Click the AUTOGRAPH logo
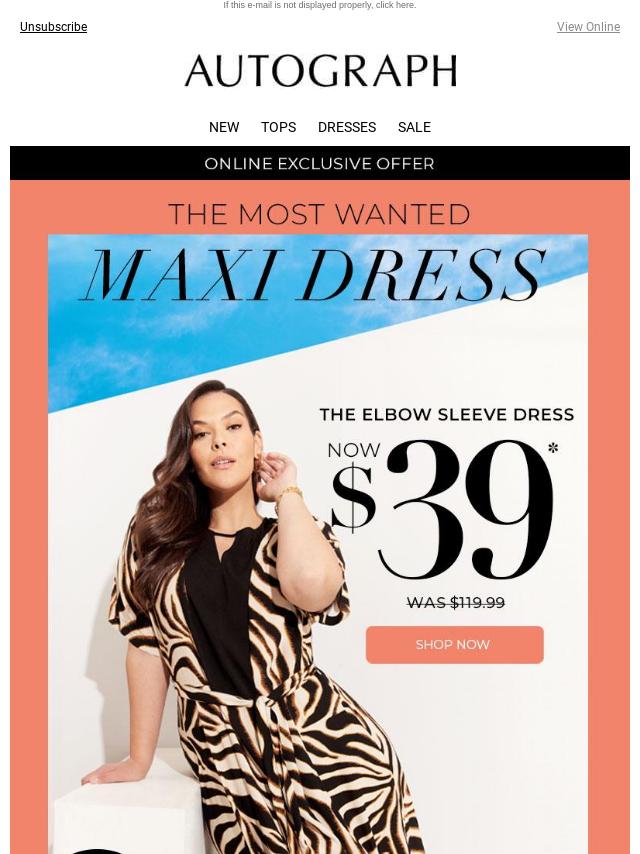This screenshot has width=640, height=854. pyautogui.click(x=320, y=71)
